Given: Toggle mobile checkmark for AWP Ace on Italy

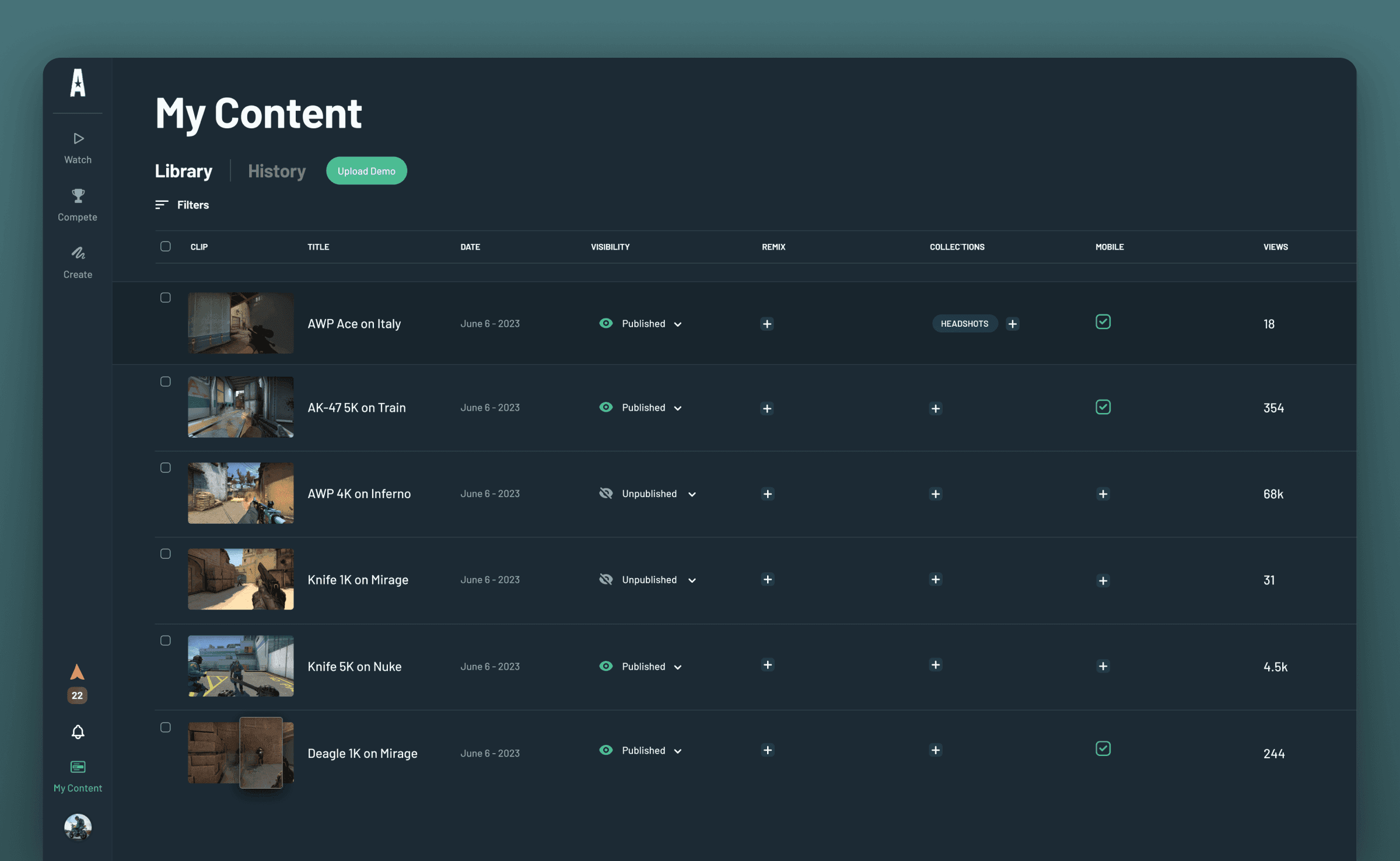Looking at the screenshot, I should [1103, 322].
